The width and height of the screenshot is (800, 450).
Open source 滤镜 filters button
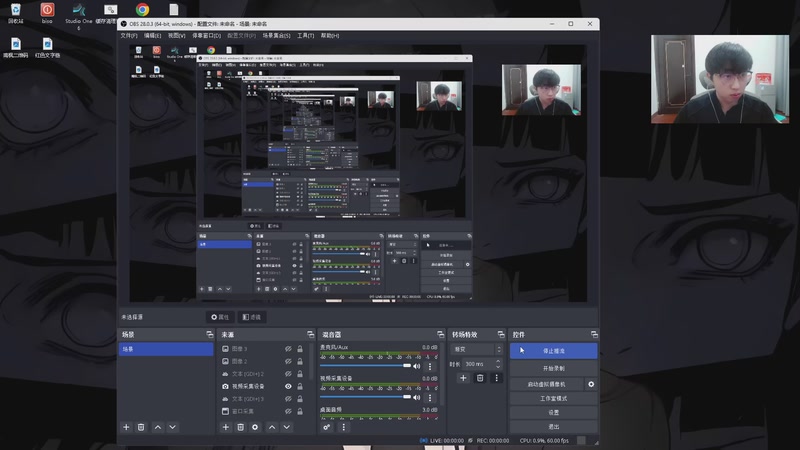click(252, 317)
